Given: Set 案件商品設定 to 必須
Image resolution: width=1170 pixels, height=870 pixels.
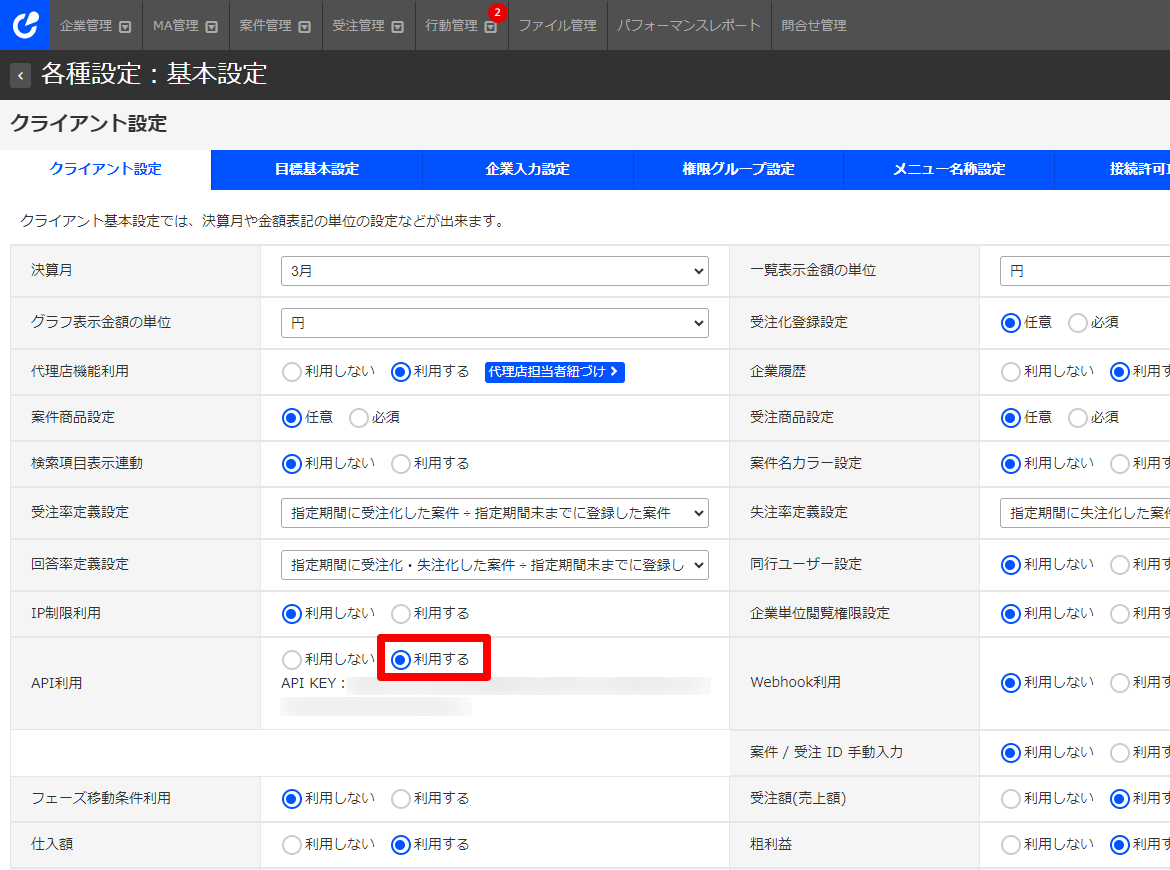Looking at the screenshot, I should tap(359, 418).
